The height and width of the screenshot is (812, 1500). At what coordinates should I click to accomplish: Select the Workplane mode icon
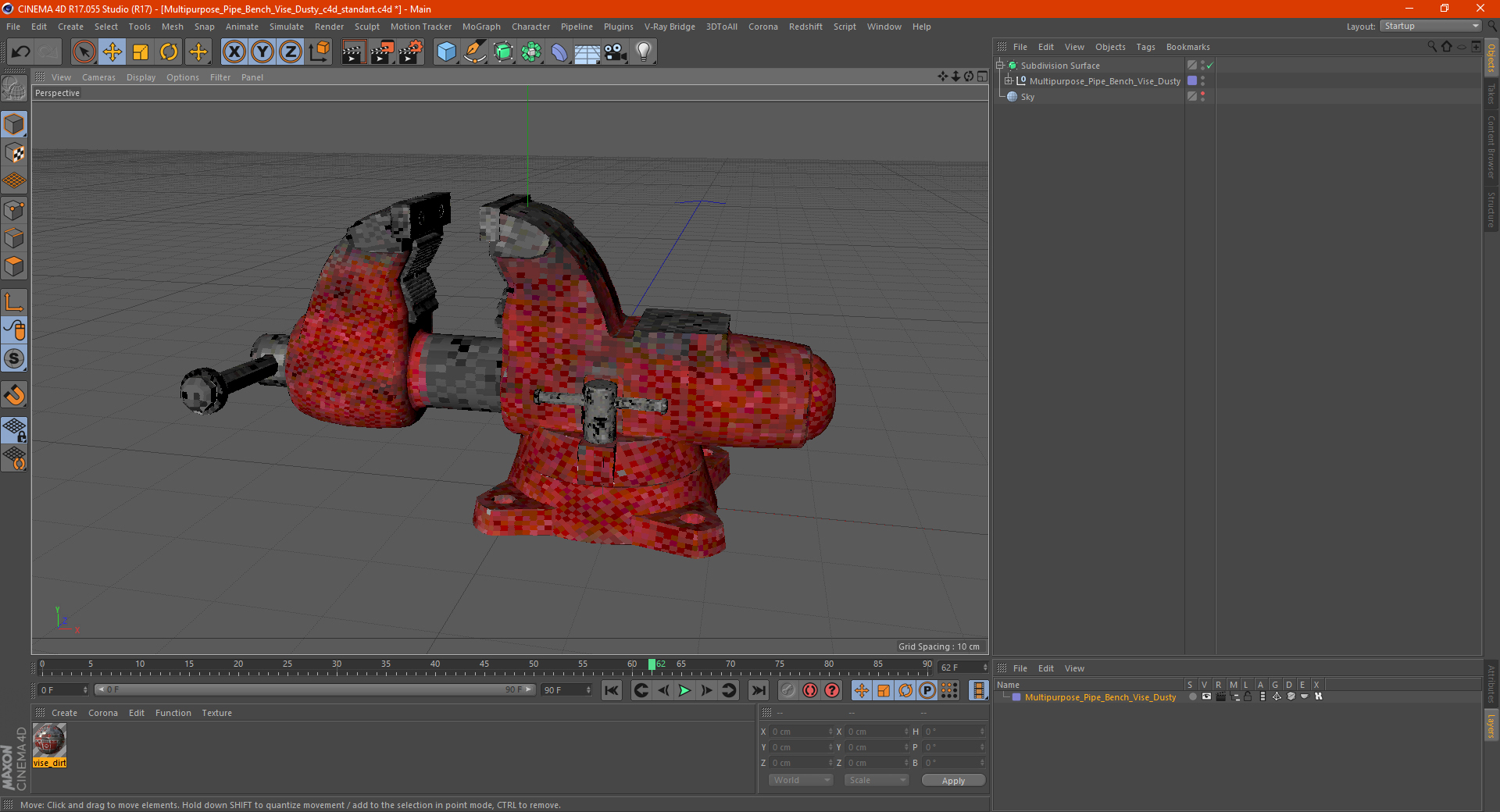pos(14,181)
